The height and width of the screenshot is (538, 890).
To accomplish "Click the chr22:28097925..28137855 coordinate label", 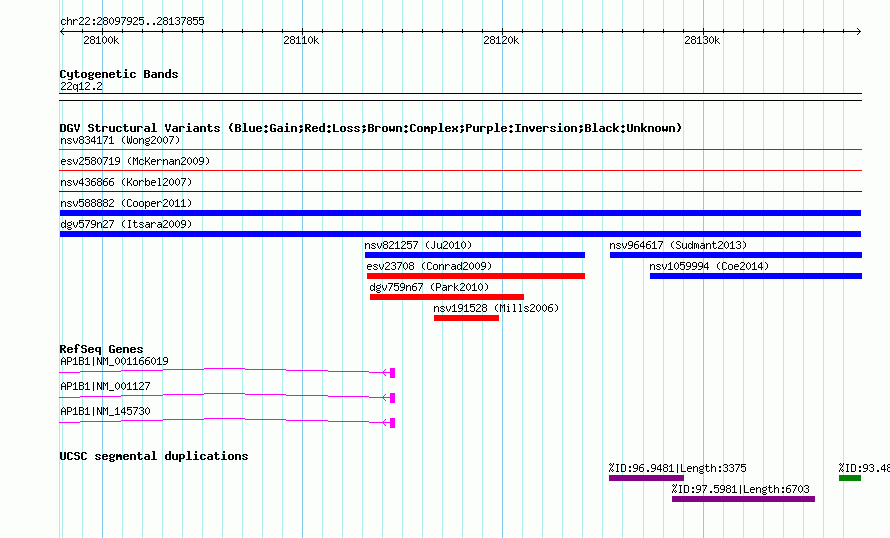I will (132, 21).
